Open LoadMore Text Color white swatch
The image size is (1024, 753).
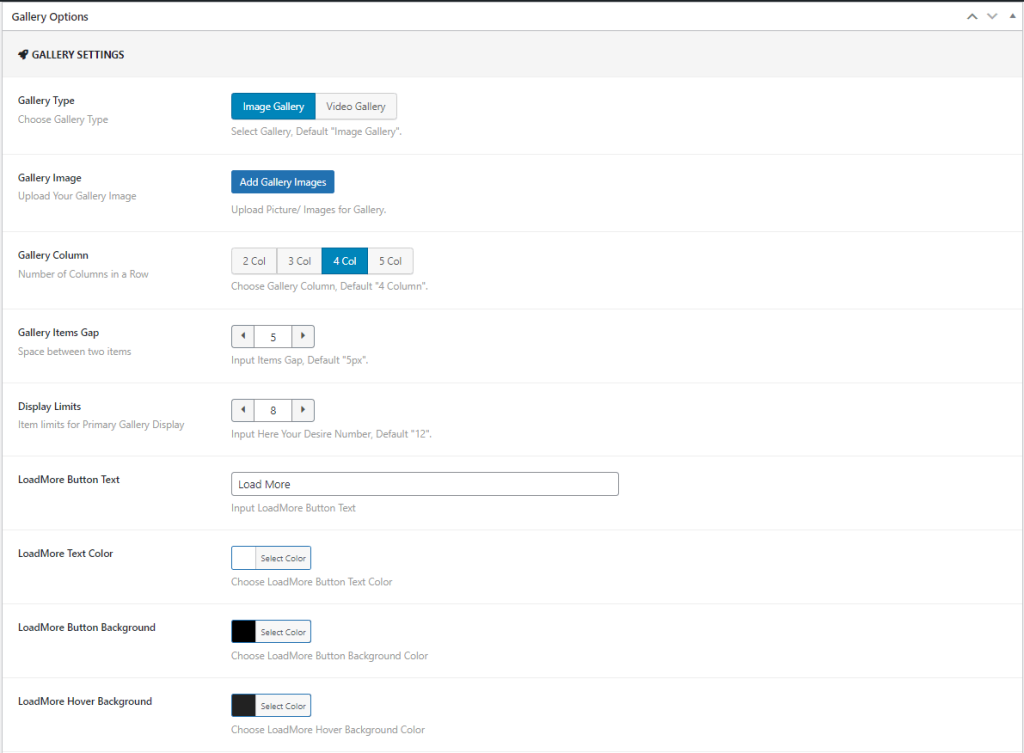pyautogui.click(x=244, y=558)
